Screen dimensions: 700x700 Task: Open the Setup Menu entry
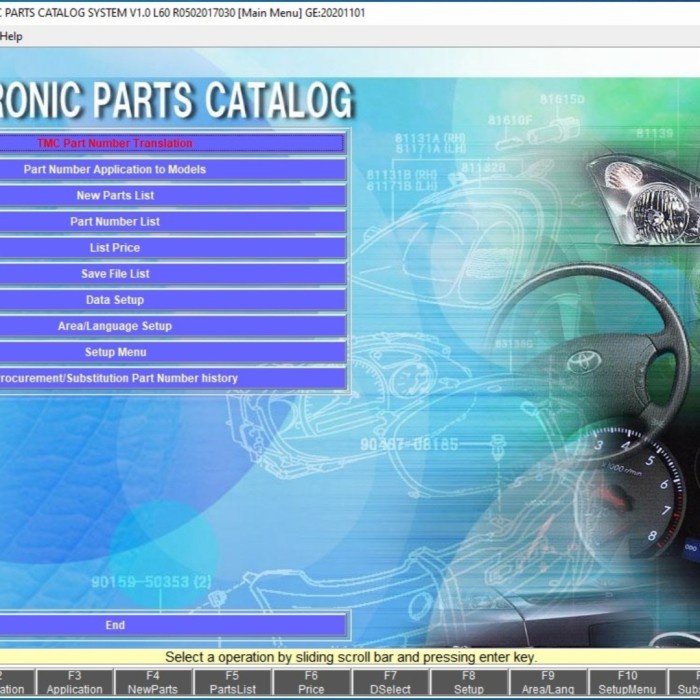[172, 352]
